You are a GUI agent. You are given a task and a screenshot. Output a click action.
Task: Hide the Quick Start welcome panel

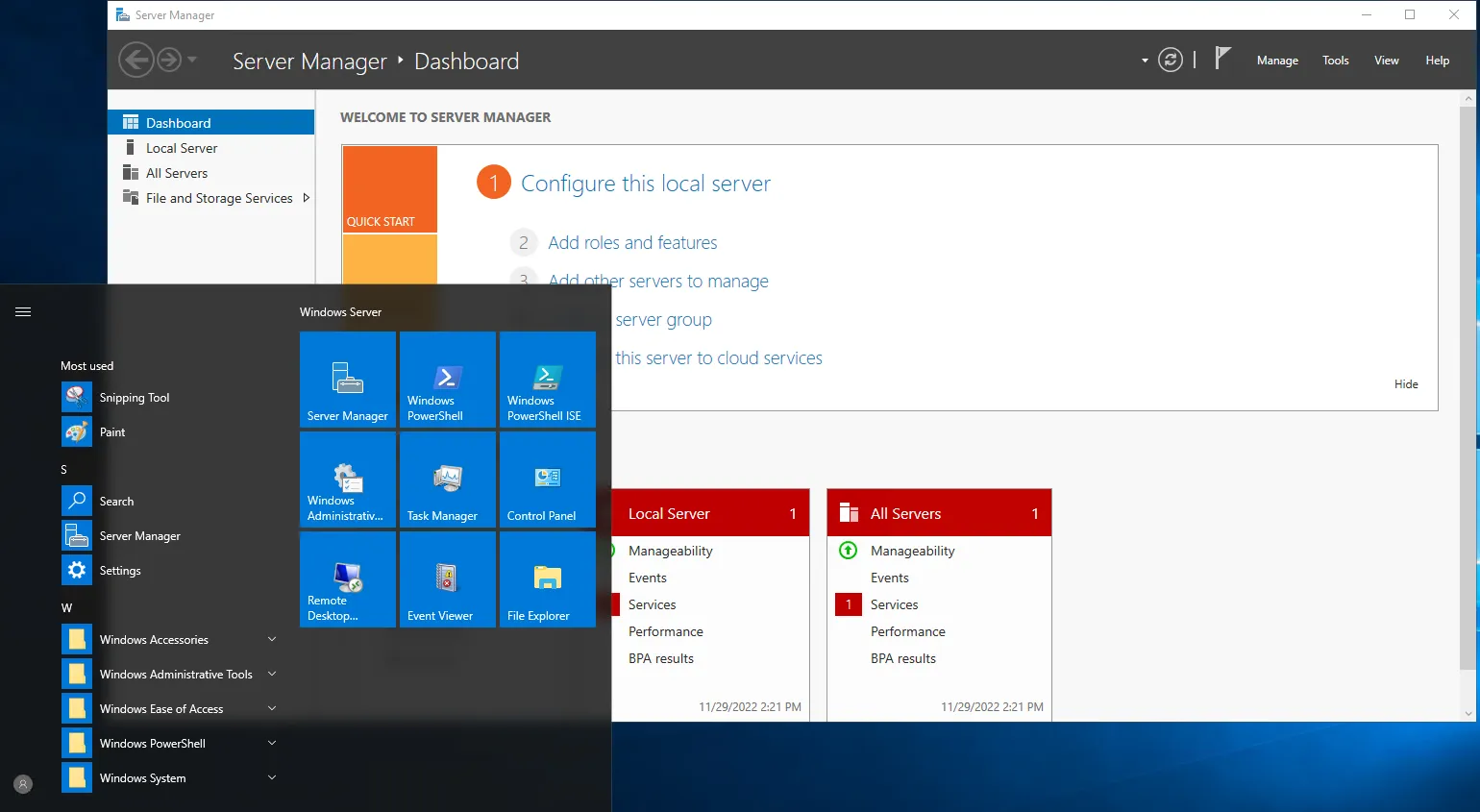(x=1406, y=384)
